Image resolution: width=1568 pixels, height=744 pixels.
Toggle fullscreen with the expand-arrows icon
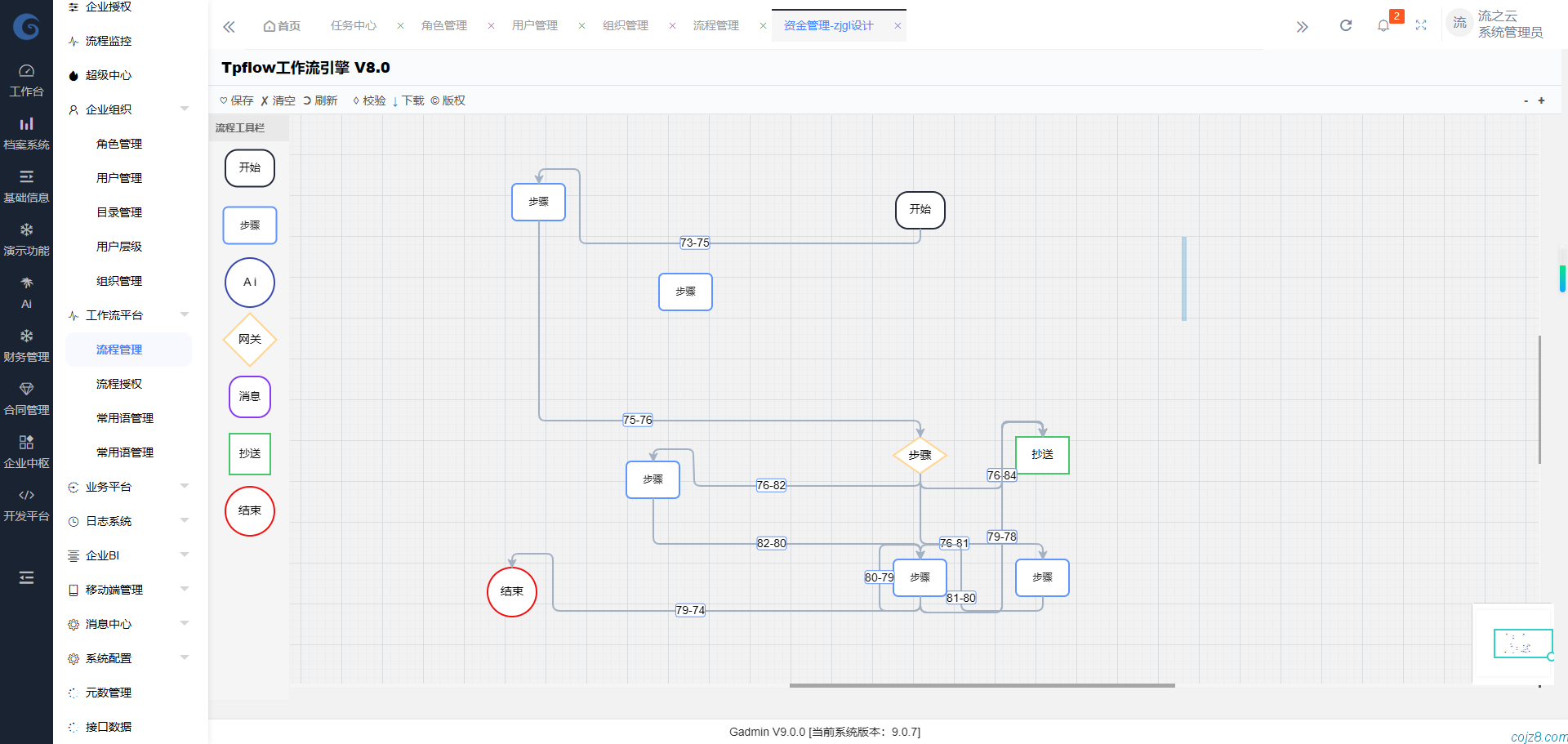coord(1421,25)
